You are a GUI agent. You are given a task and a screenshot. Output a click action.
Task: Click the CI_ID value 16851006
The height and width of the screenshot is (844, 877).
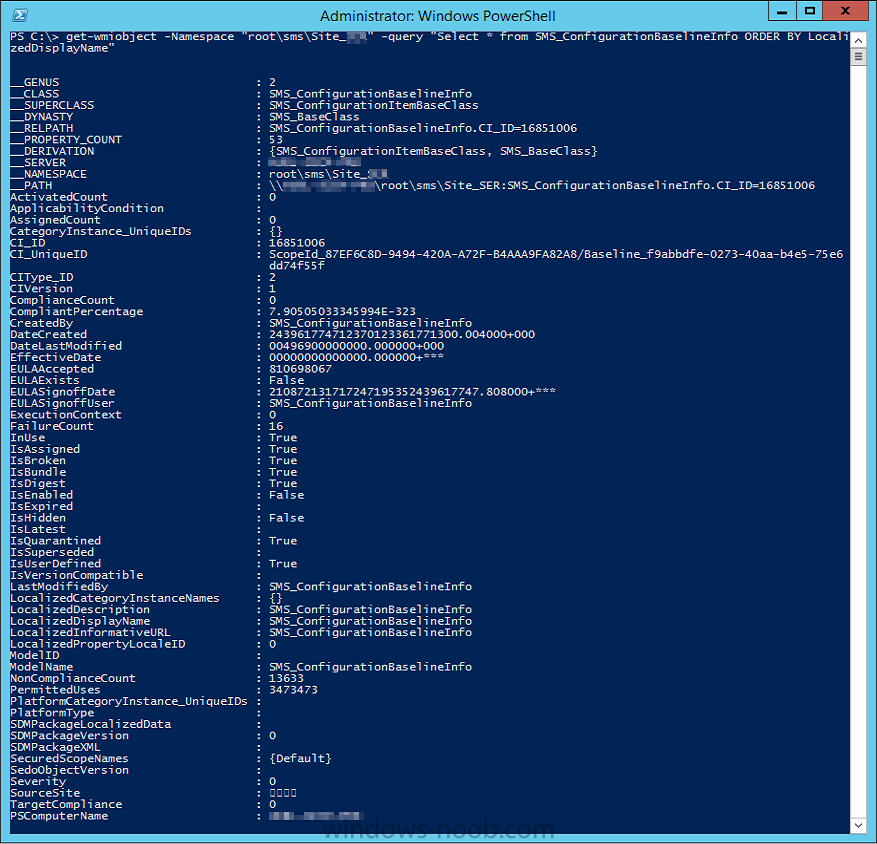coord(297,243)
